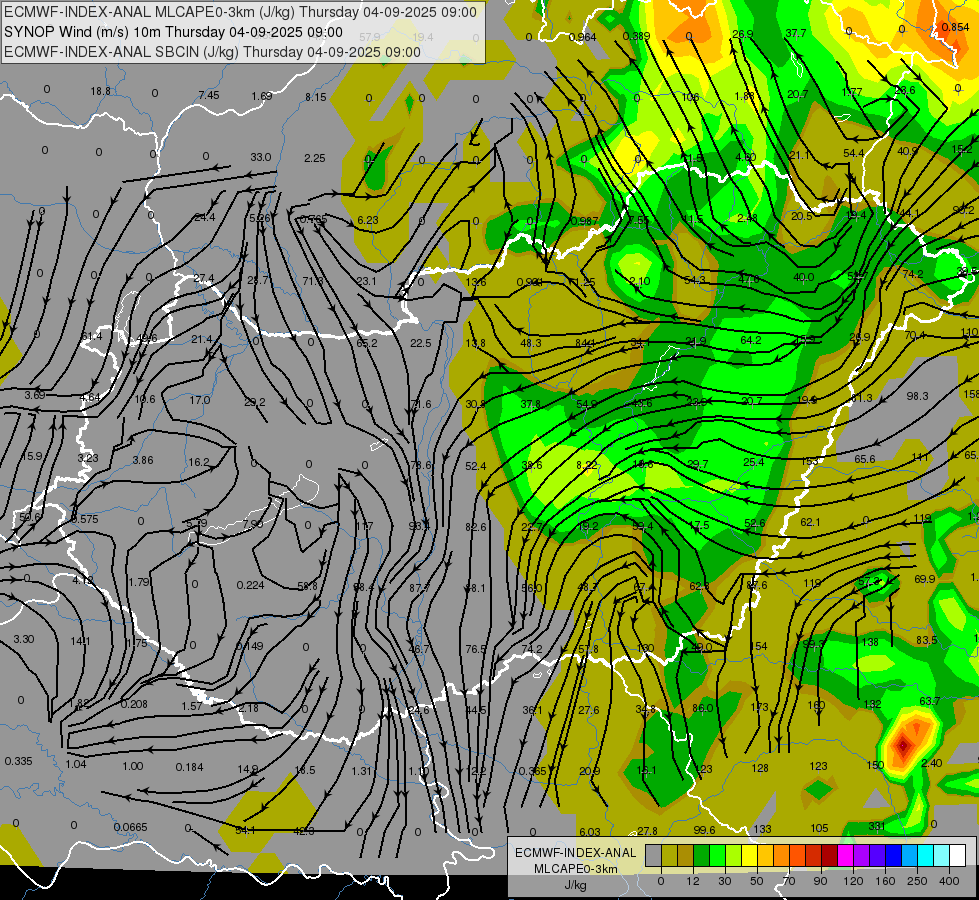Click the map value 29.2
This screenshot has width=979, height=900.
click(x=255, y=402)
